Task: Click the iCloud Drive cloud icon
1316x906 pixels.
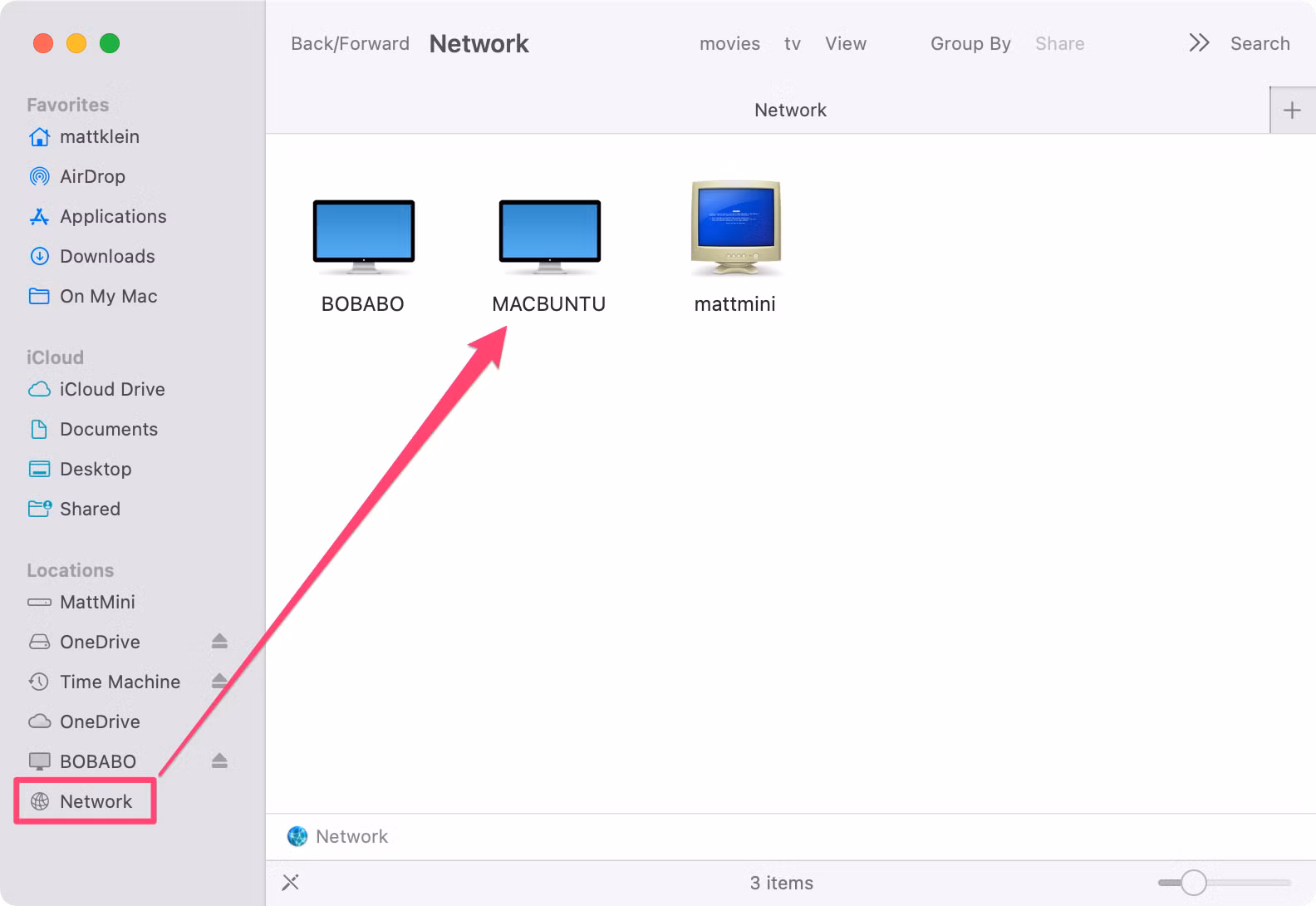Action: [x=39, y=390]
